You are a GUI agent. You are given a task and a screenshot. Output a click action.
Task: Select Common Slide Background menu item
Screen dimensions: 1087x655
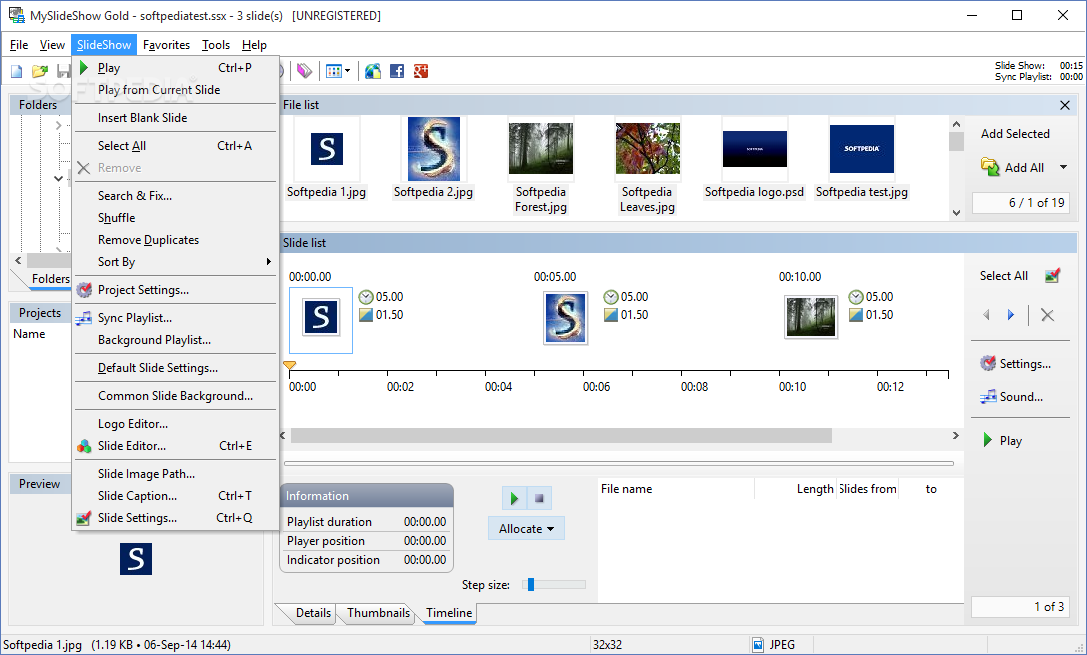175,396
